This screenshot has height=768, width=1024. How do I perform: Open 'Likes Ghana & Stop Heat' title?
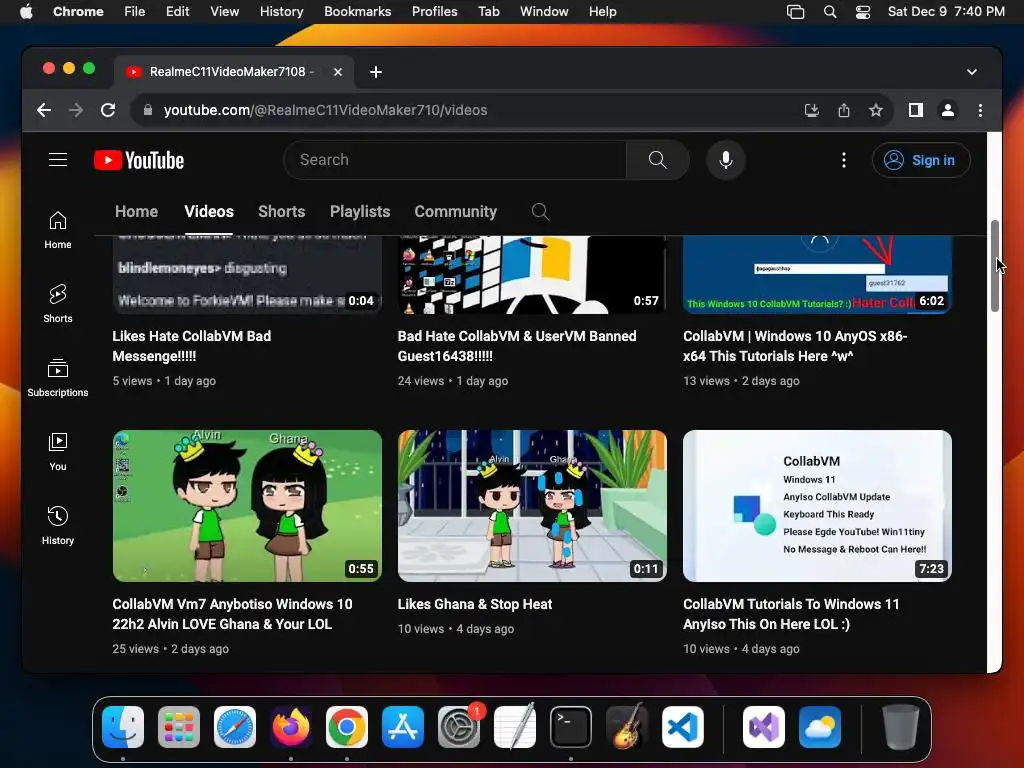[x=475, y=604]
